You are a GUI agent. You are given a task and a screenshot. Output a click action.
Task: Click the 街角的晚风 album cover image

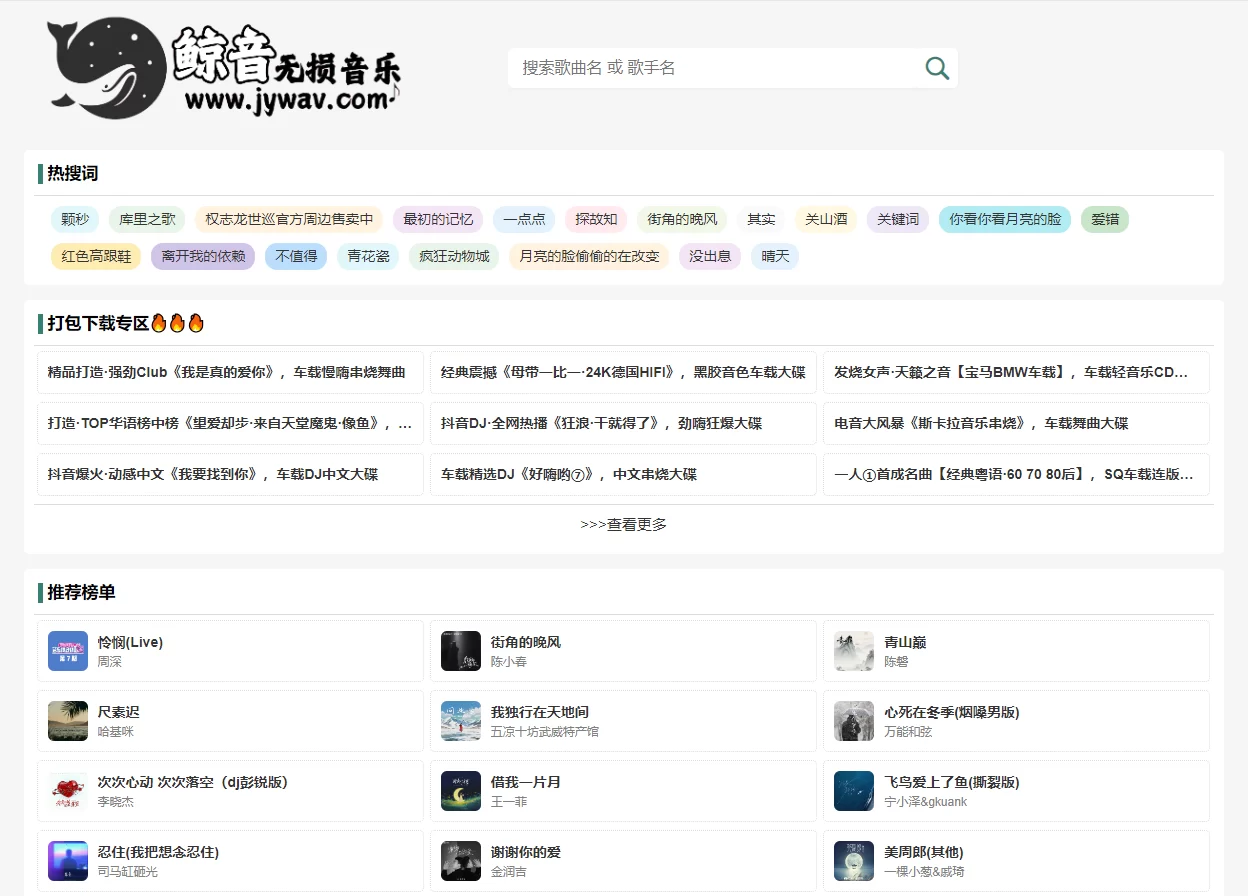[x=460, y=650]
